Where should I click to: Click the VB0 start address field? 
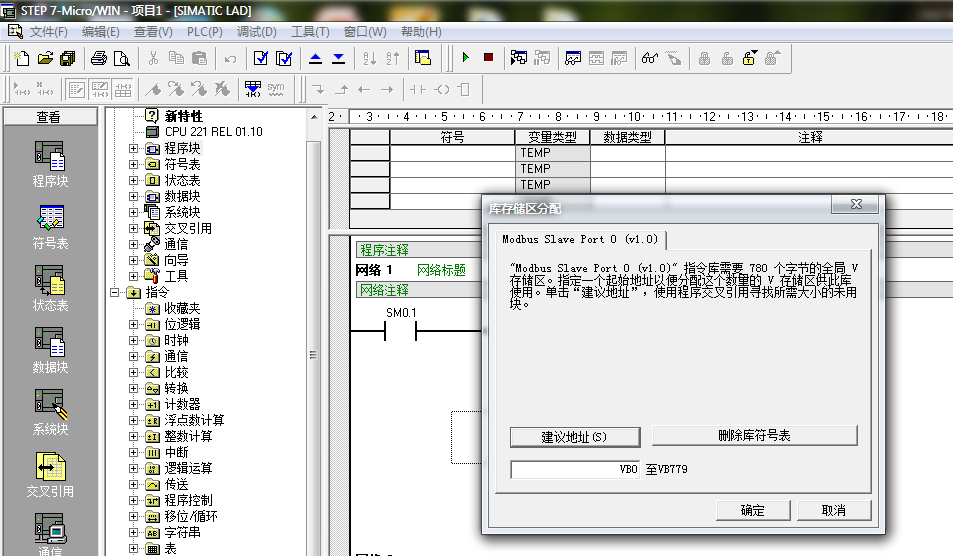[x=575, y=469]
